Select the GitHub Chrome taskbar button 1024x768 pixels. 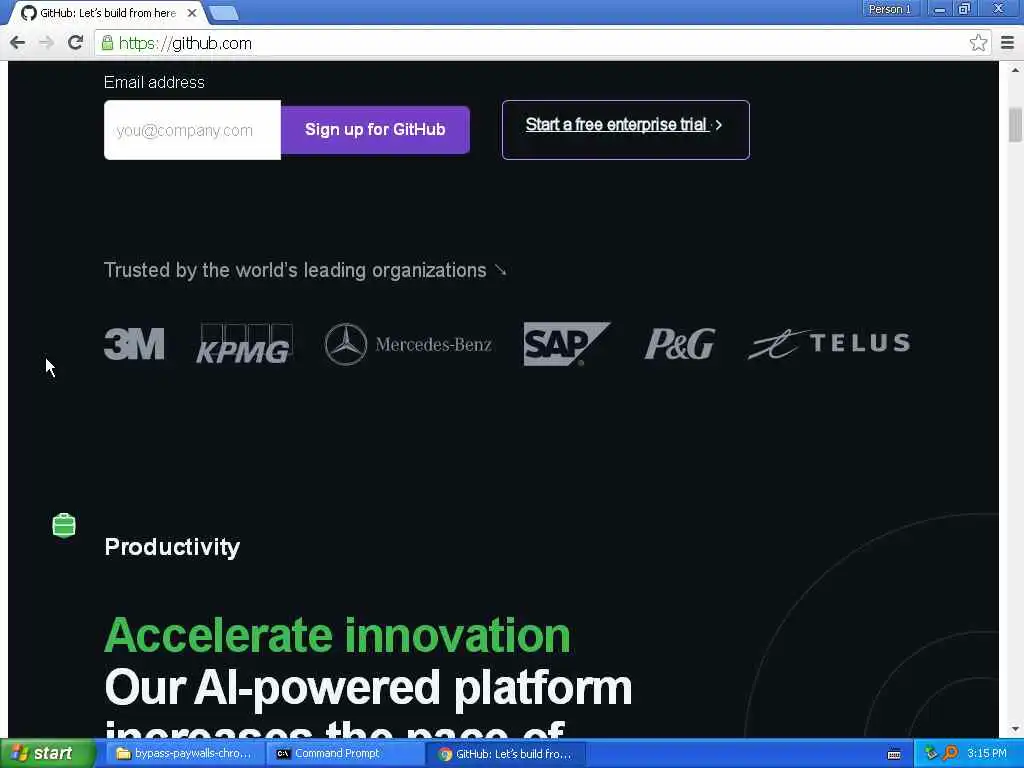click(505, 754)
